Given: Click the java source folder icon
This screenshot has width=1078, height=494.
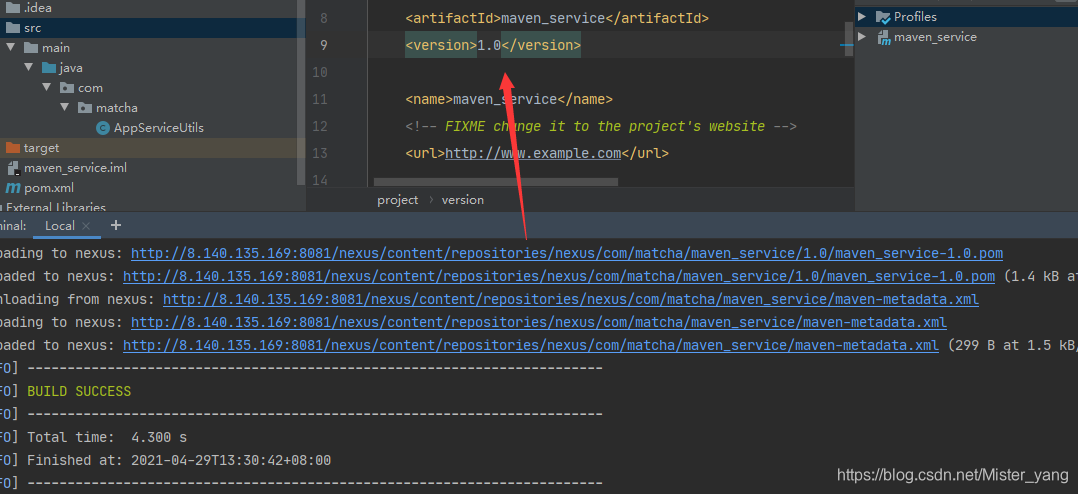Looking at the screenshot, I should (49, 68).
